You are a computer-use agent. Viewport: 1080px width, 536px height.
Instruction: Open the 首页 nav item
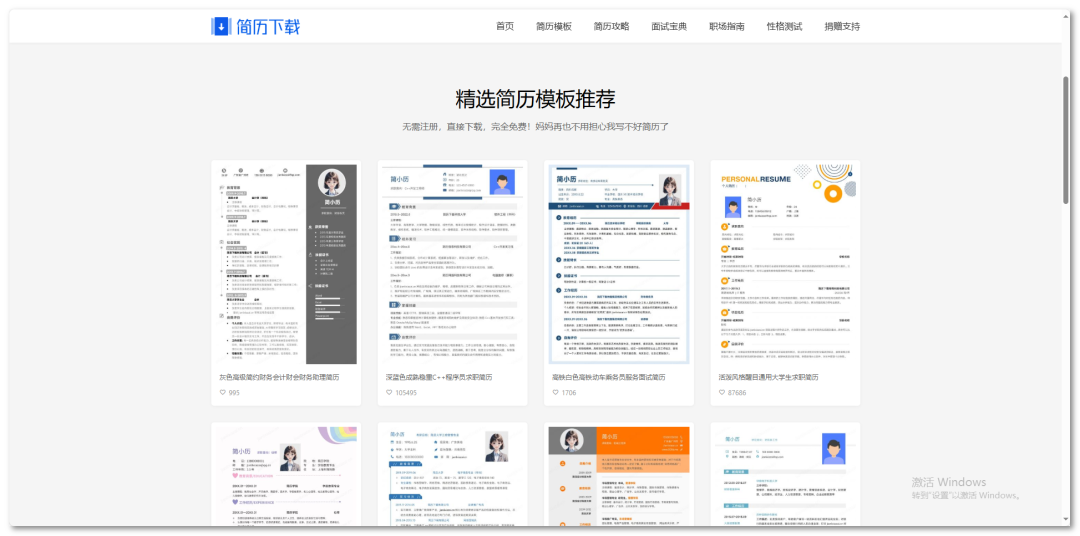point(505,27)
